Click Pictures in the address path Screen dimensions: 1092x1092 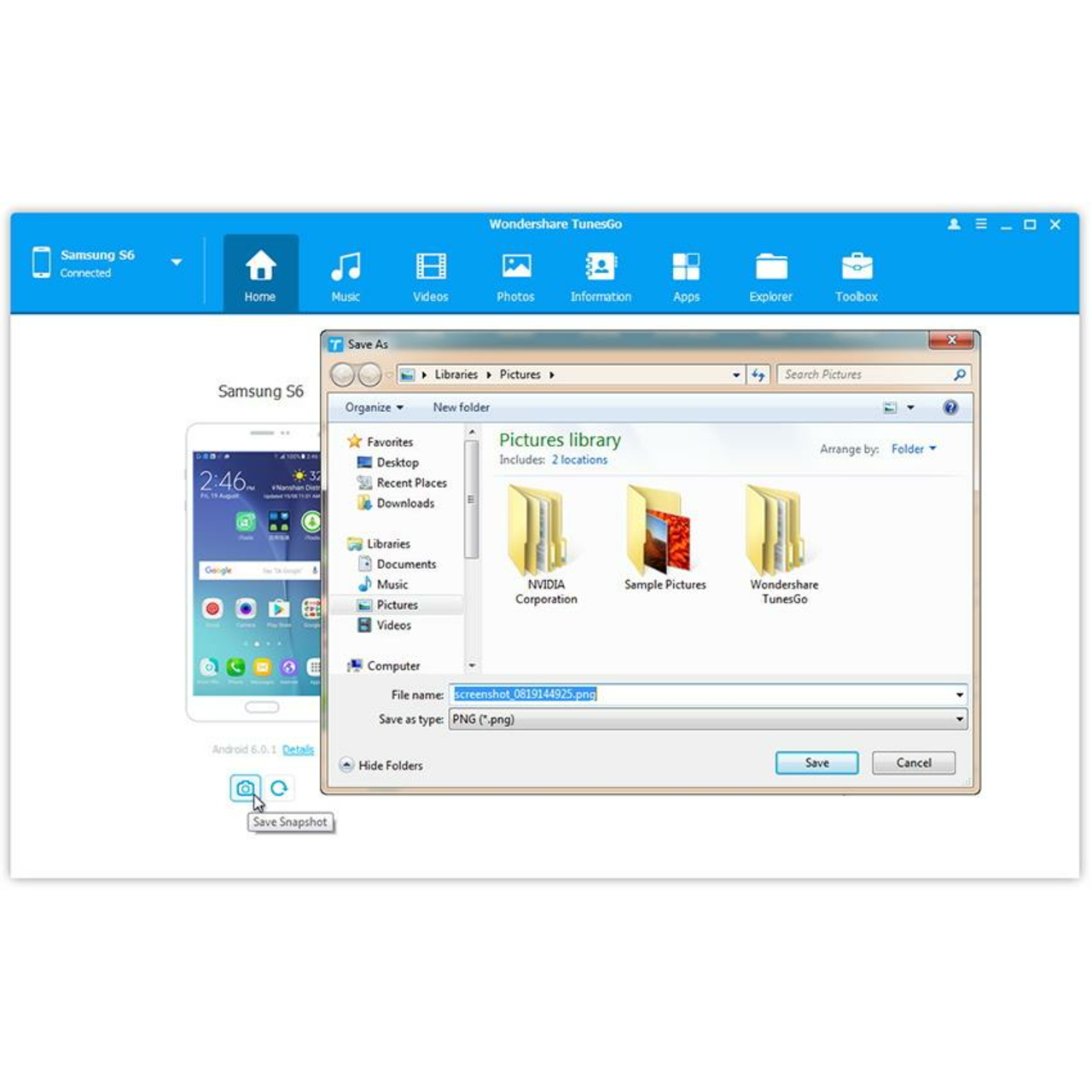click(x=520, y=375)
